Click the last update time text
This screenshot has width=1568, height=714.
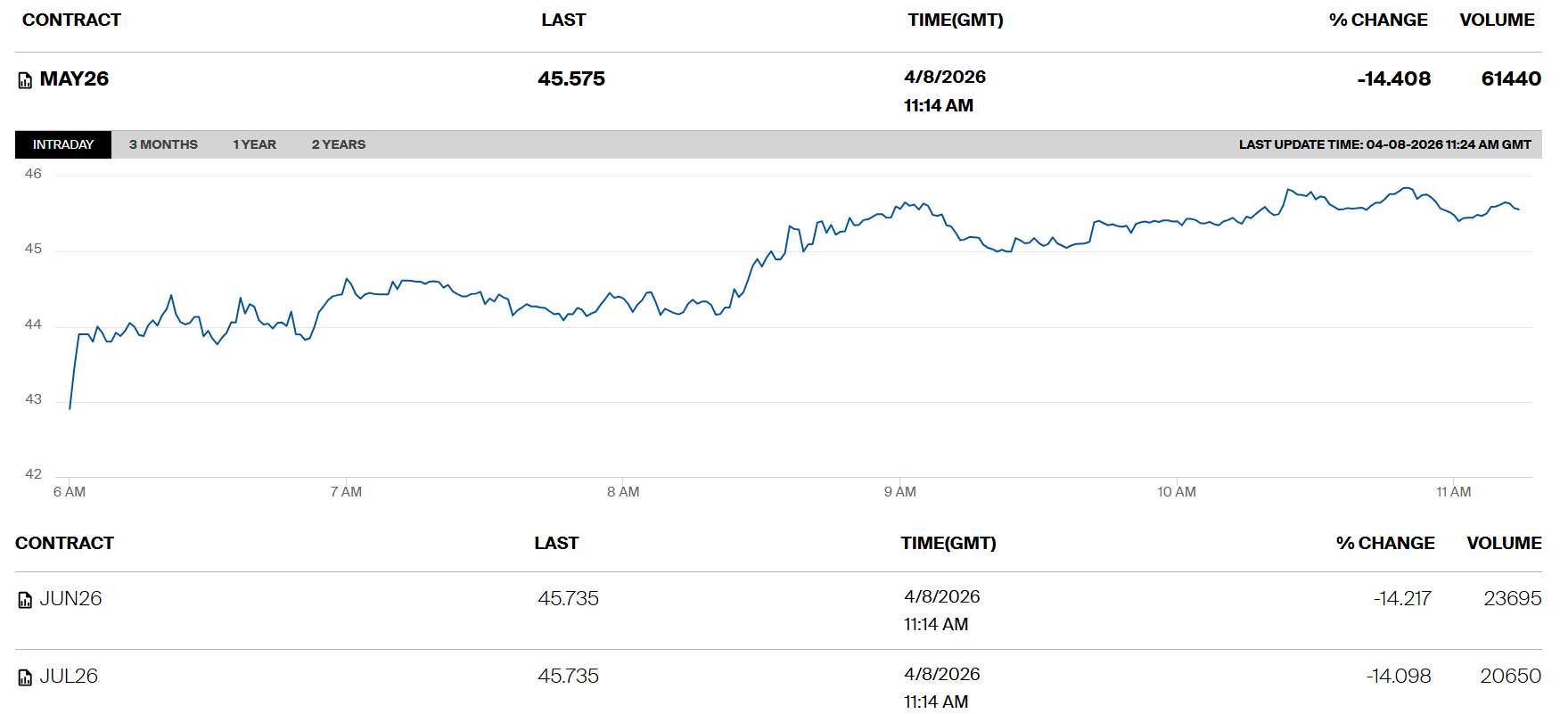1384,144
